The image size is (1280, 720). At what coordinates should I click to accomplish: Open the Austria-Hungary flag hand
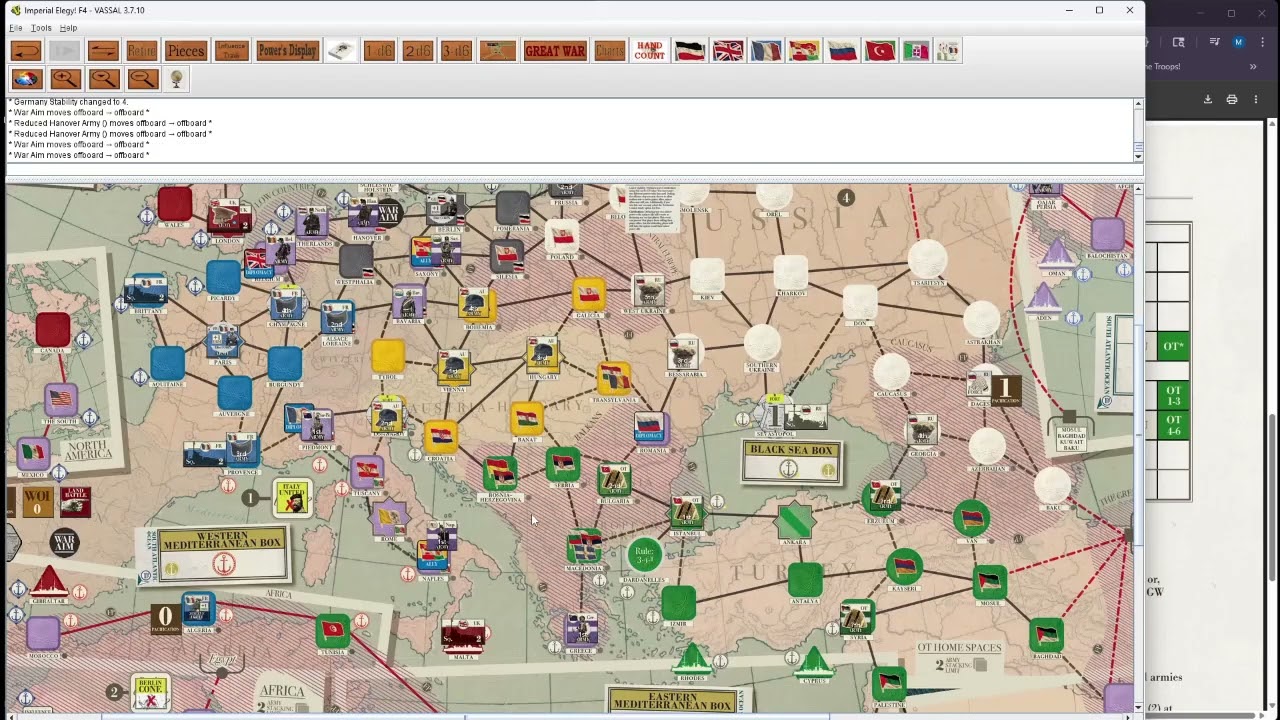(x=804, y=51)
